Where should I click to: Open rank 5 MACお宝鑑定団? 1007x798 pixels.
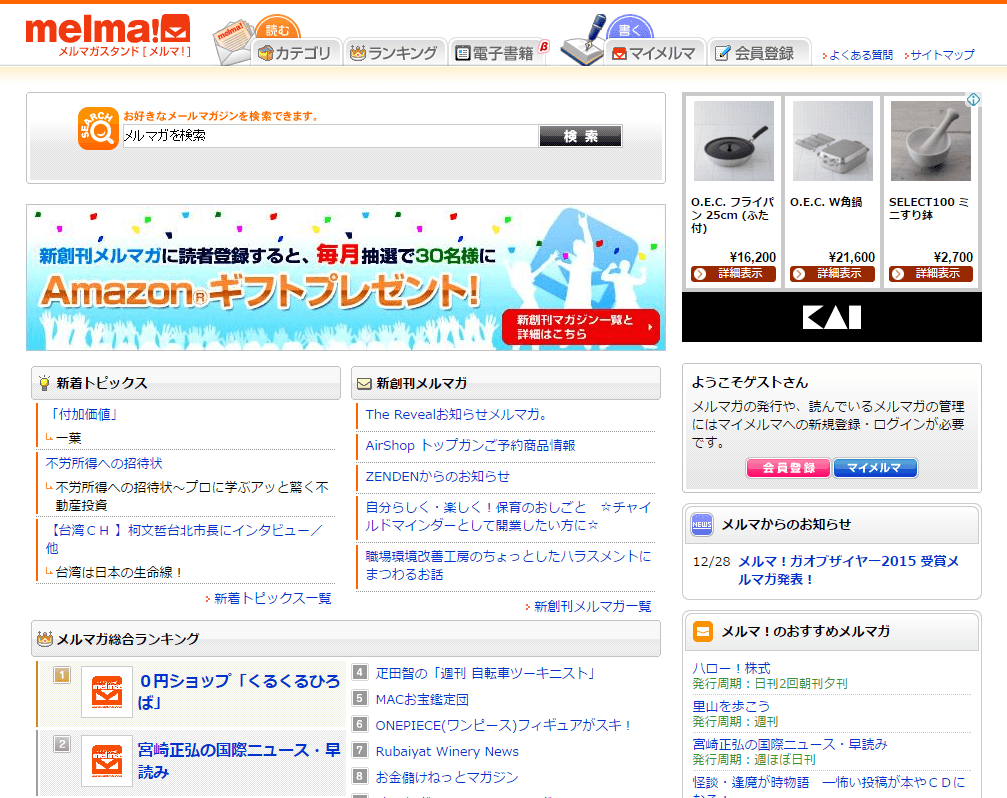point(422,700)
